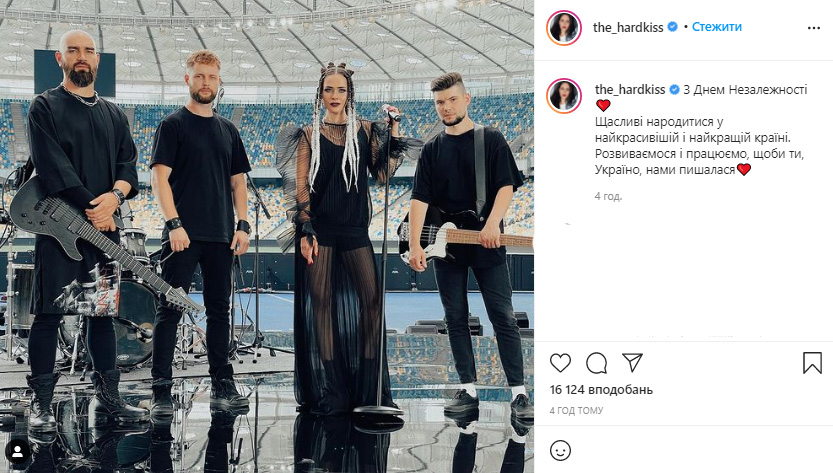Viewport: 833px width, 473px height.
Task: Click the 4 год. caption time label
Action: (x=608, y=196)
